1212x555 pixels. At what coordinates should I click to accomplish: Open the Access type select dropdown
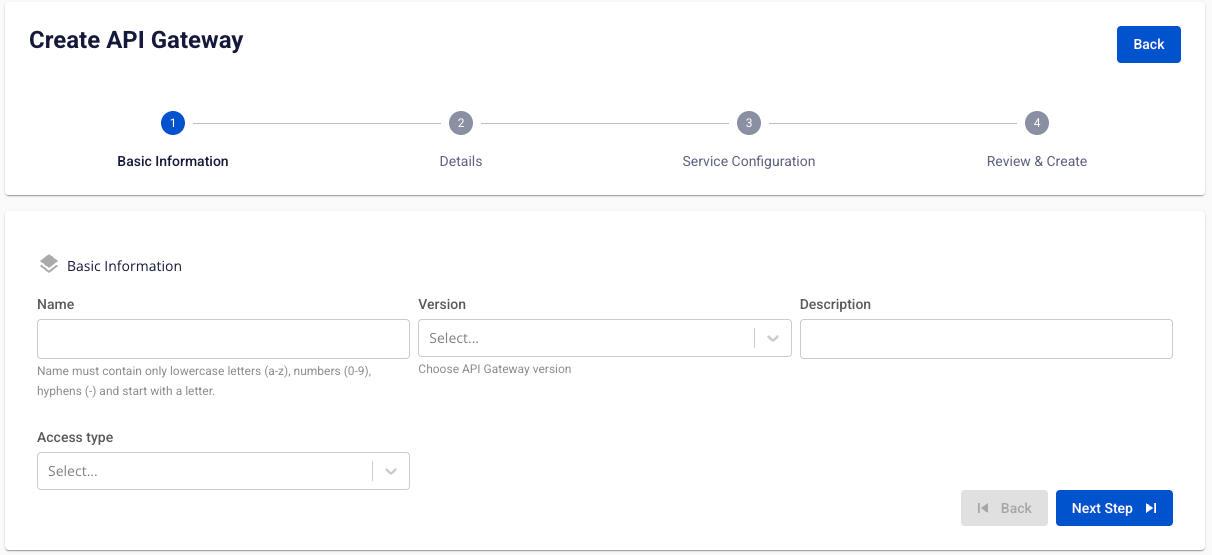pyautogui.click(x=205, y=471)
